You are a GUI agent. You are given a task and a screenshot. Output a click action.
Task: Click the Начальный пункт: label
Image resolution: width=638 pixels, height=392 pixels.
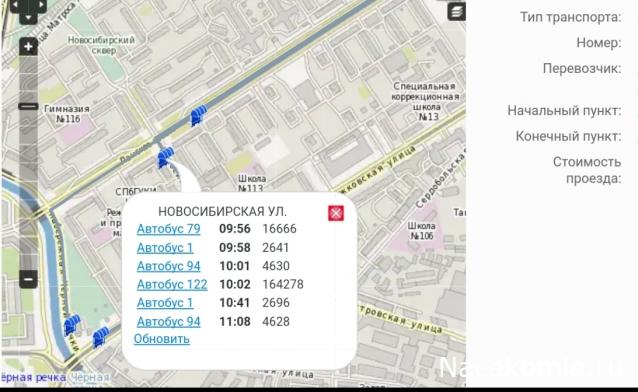564,111
